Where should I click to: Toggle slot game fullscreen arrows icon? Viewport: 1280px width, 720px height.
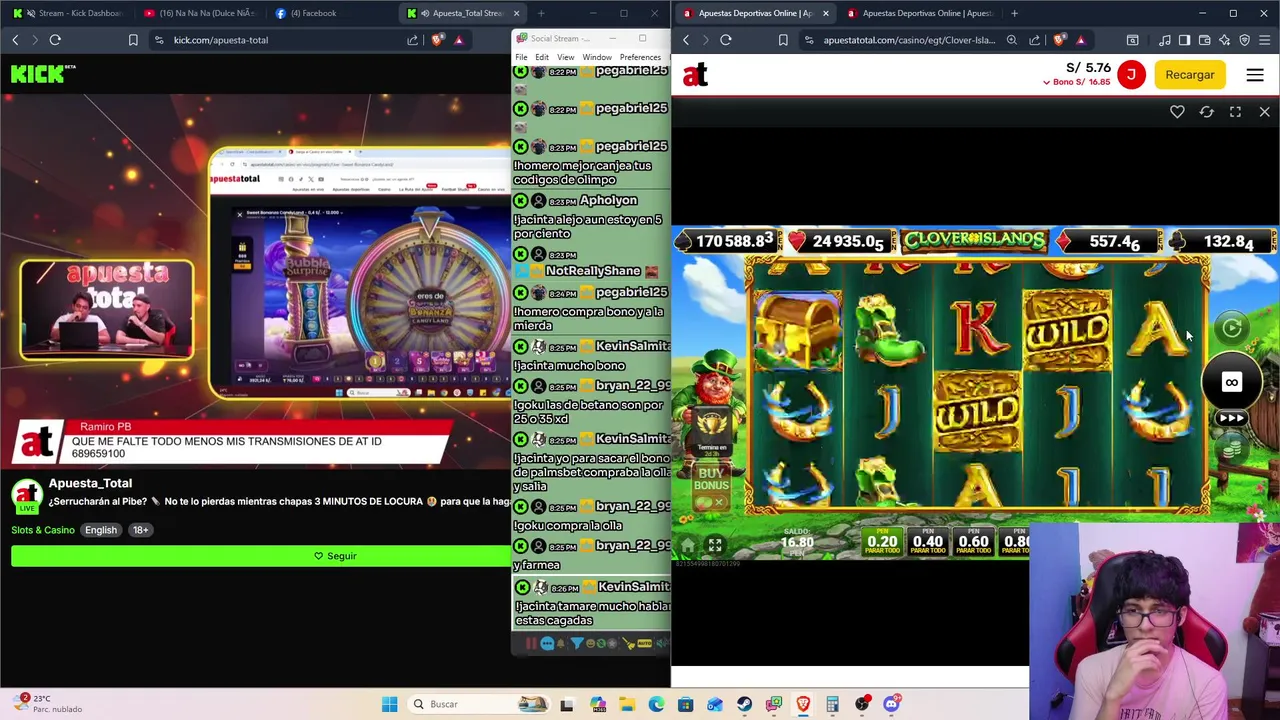tap(715, 545)
